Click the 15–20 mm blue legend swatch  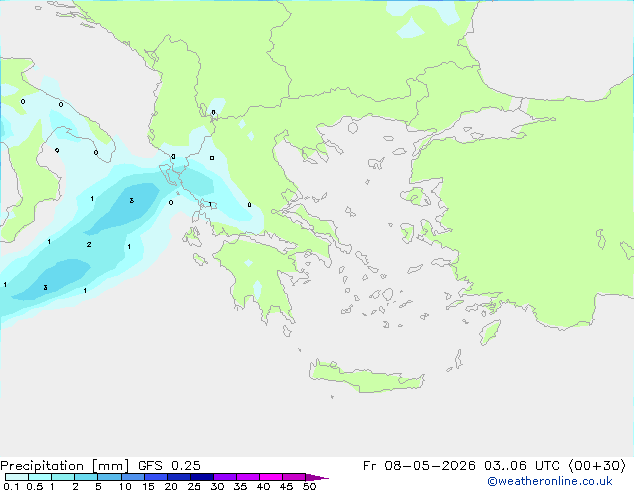click(x=155, y=477)
